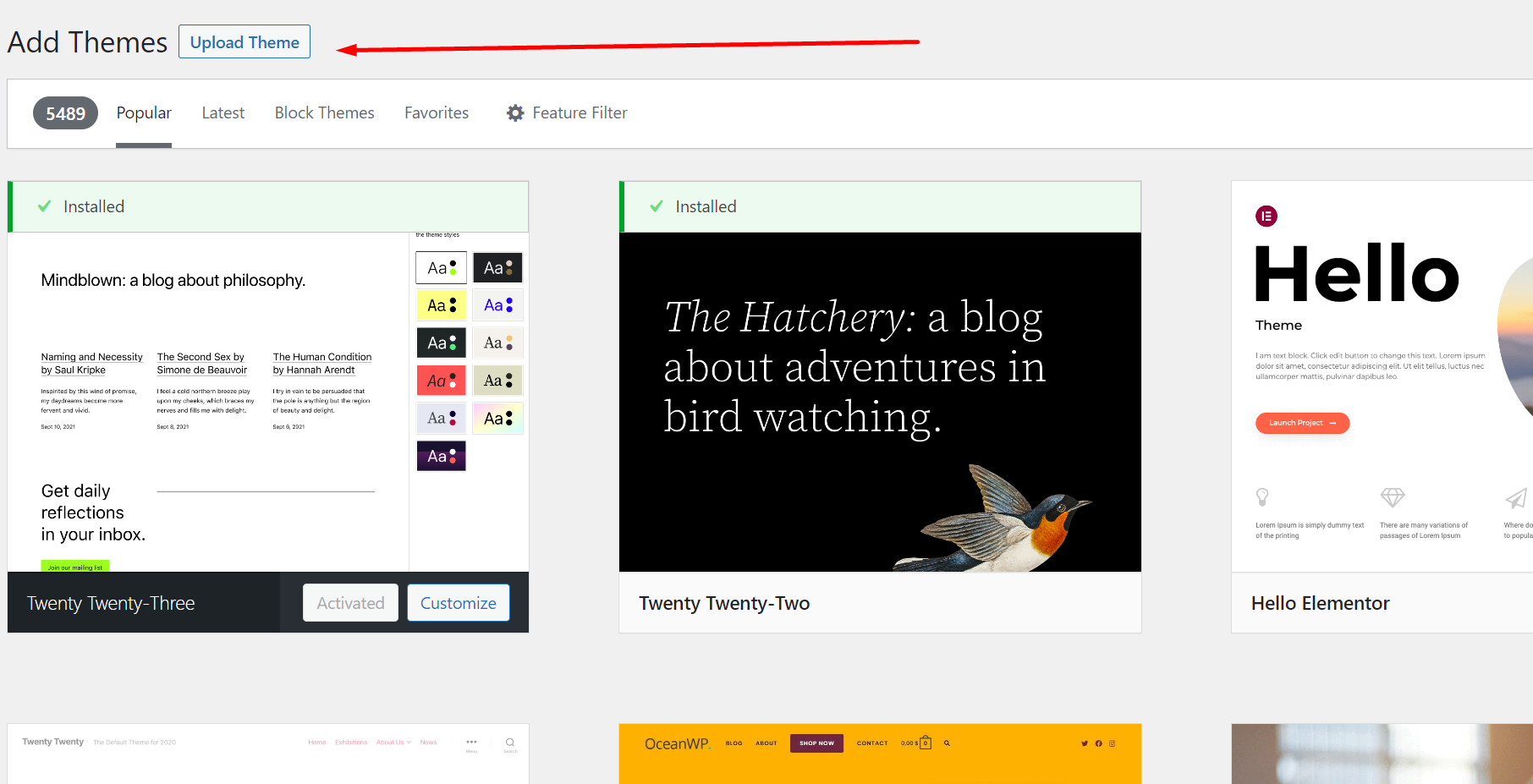Click the search magnifier in OceanWP header
The height and width of the screenshot is (784, 1533).
point(947,743)
